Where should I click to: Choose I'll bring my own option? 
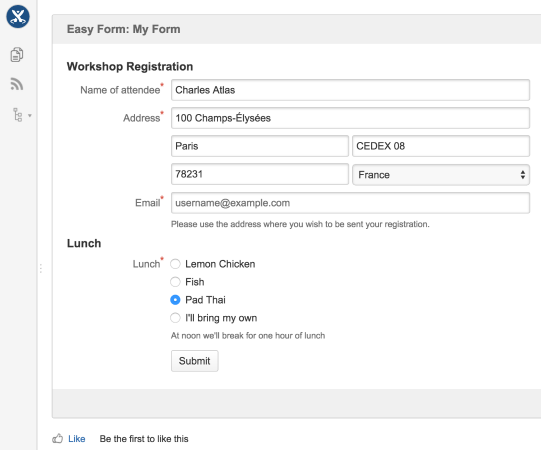click(175, 318)
